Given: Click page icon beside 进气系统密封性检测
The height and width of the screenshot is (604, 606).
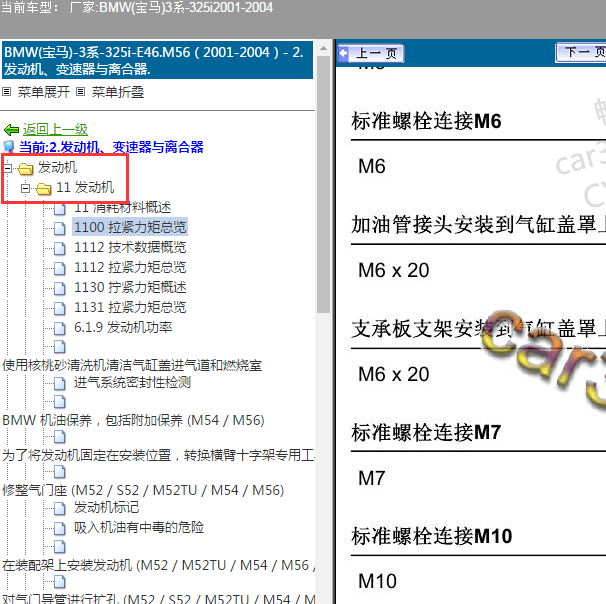Looking at the screenshot, I should pos(60,384).
